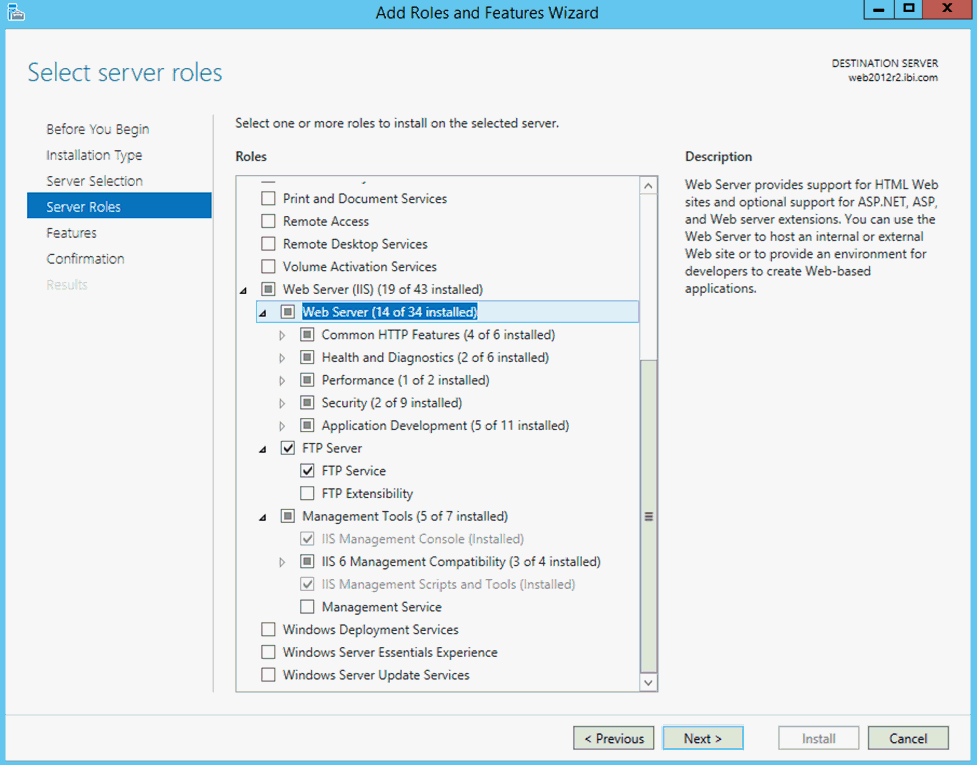Viewport: 977px width, 765px height.
Task: Click the wizard icon in the title bar
Action: click(16, 12)
